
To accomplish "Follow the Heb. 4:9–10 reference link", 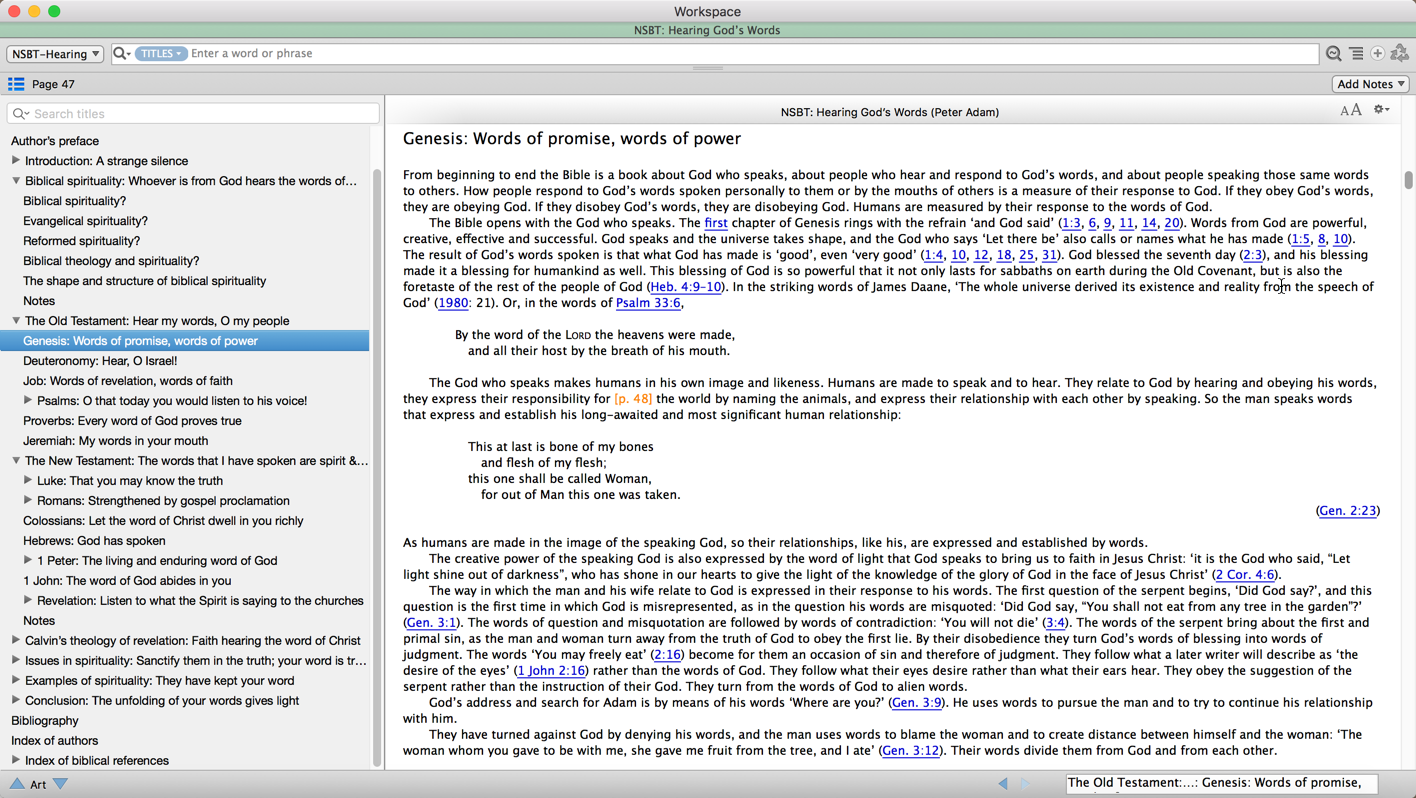I will pos(686,287).
